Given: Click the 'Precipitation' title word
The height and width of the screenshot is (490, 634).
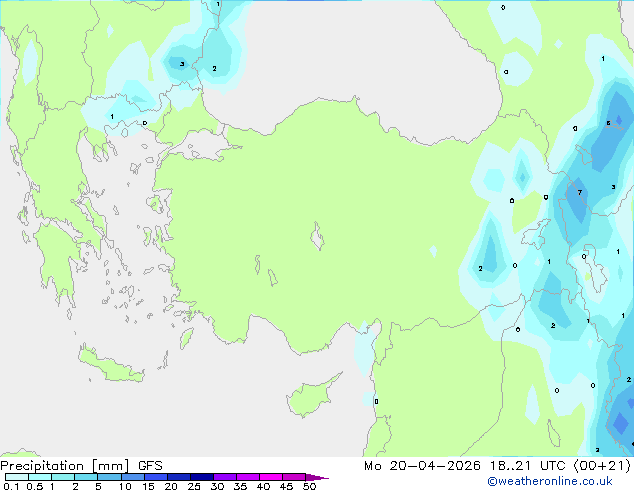Looking at the screenshot, I should [42, 466].
